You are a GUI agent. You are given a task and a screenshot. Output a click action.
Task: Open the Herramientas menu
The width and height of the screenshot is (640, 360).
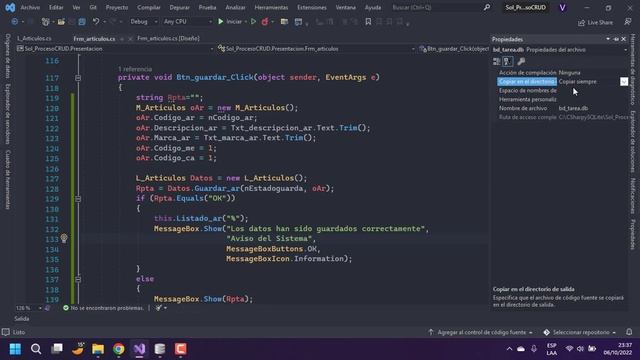click(271, 7)
